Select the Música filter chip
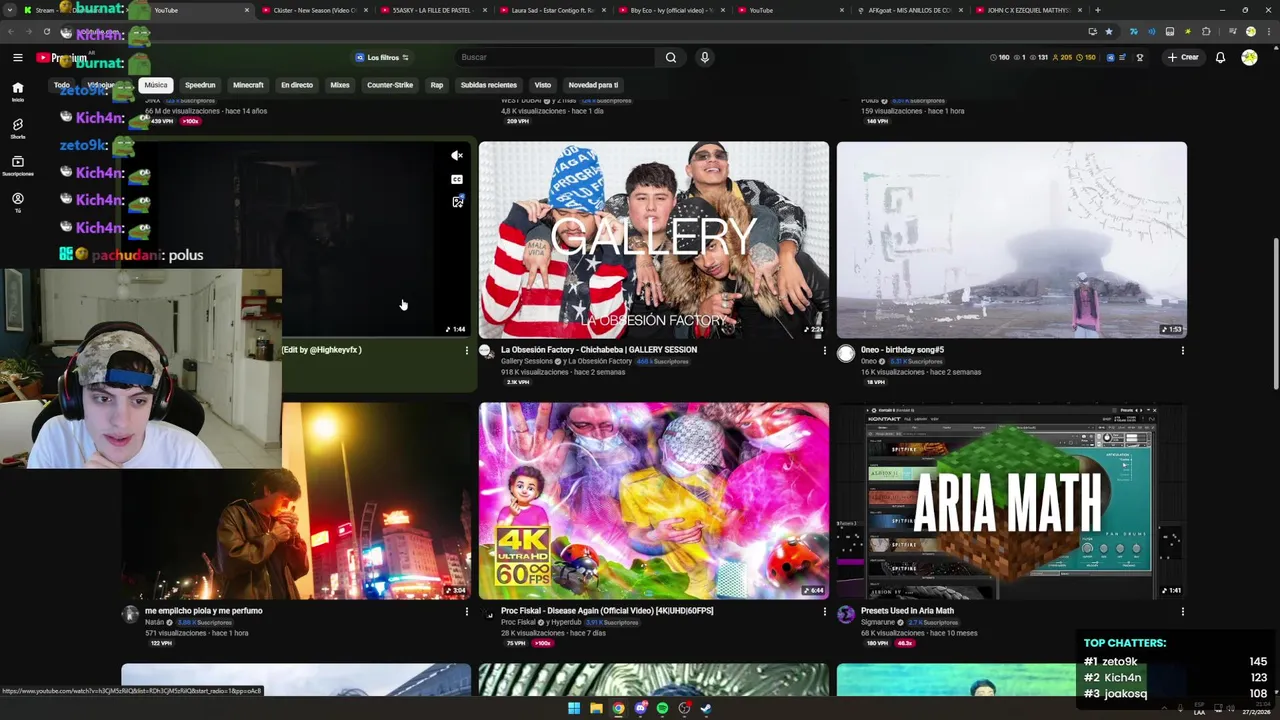 [x=155, y=85]
